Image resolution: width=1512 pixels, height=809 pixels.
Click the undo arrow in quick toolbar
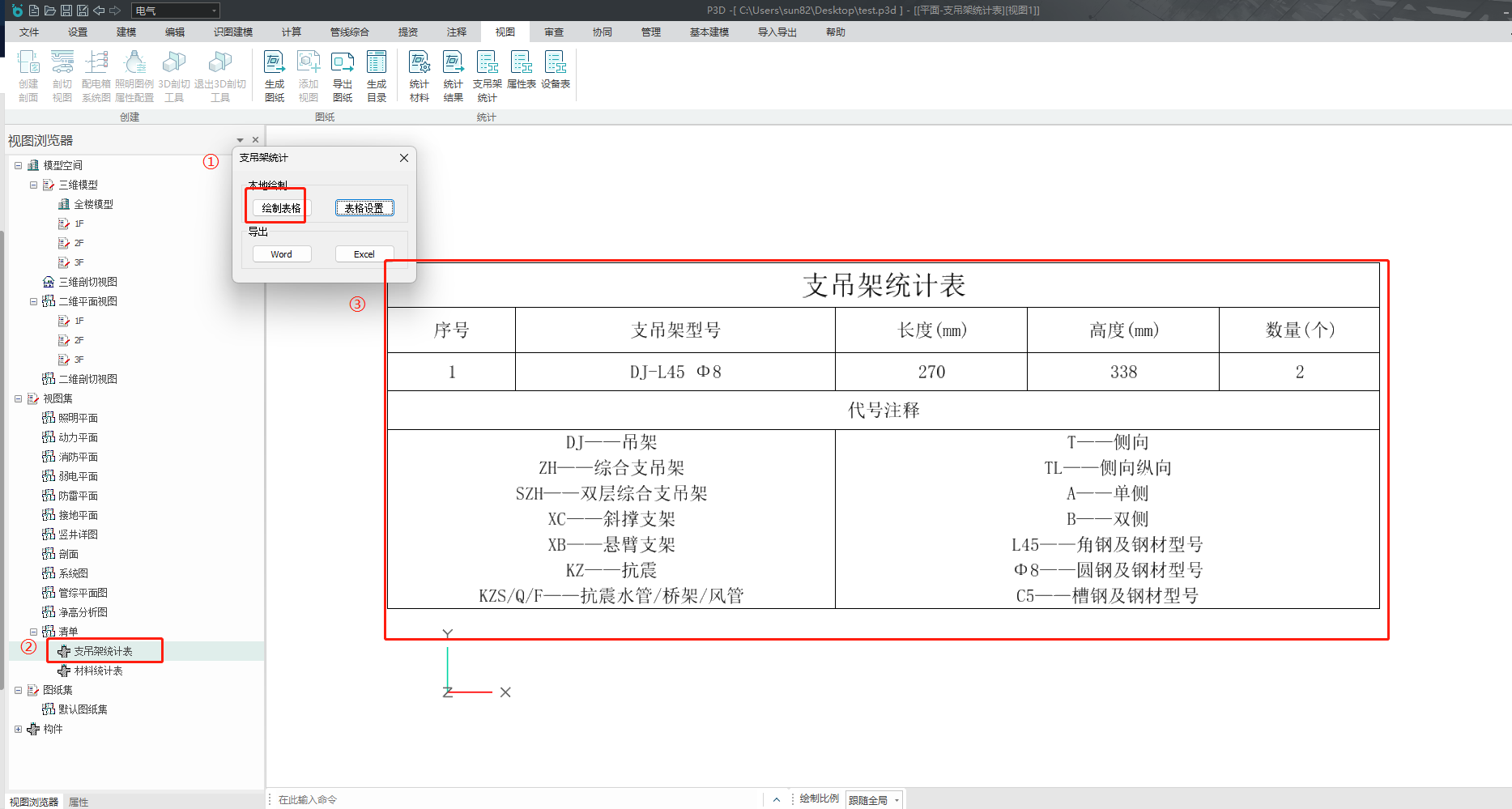pos(99,11)
